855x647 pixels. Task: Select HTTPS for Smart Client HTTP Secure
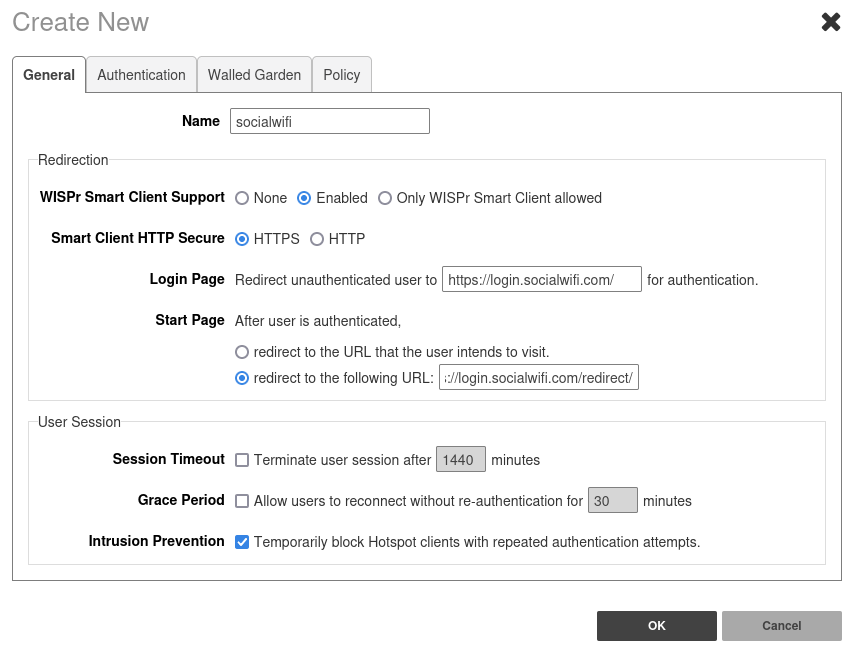coord(242,239)
